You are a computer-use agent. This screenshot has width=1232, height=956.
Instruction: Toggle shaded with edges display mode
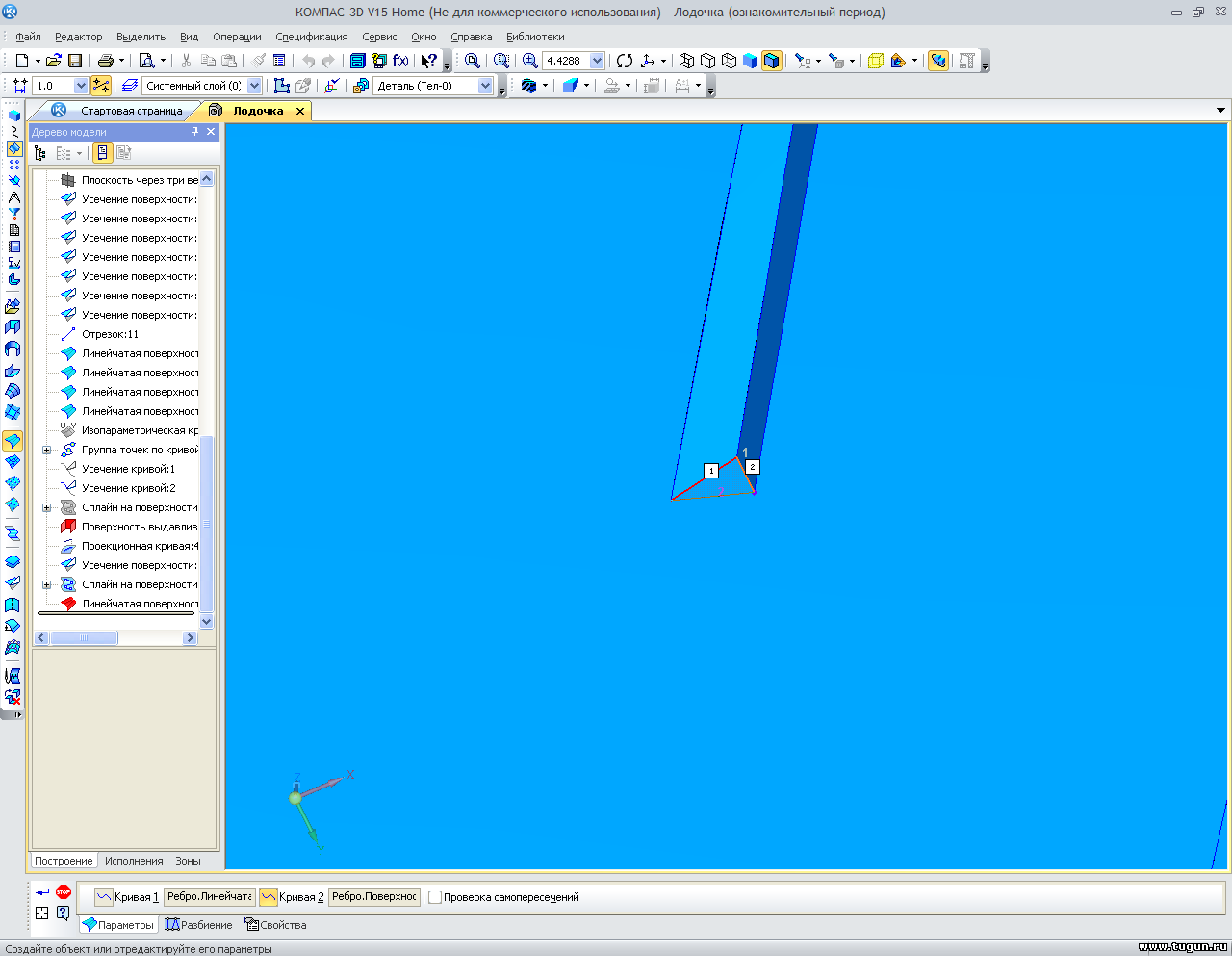coord(771,61)
